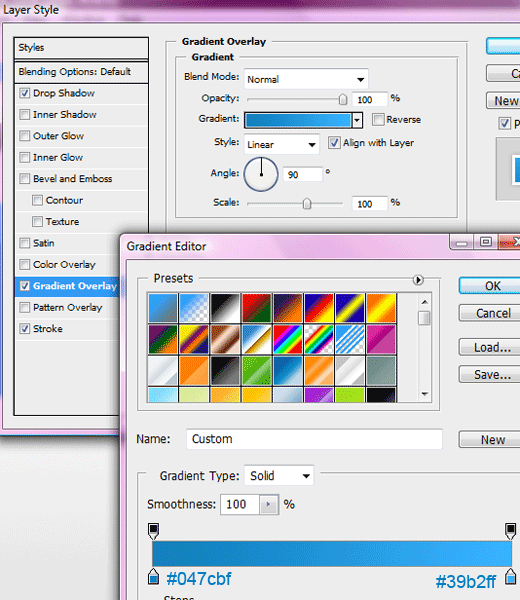Click the Opacity slider handle
Image resolution: width=520 pixels, height=600 pixels.
coord(343,99)
